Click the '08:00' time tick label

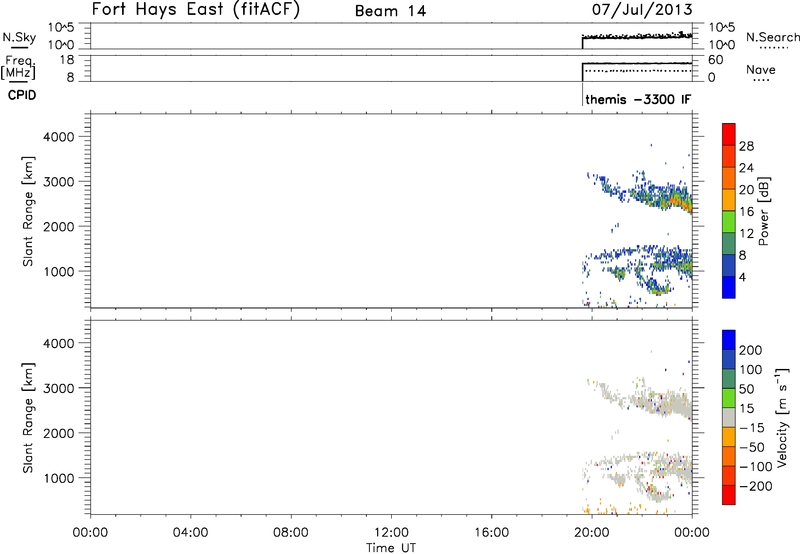[x=291, y=533]
